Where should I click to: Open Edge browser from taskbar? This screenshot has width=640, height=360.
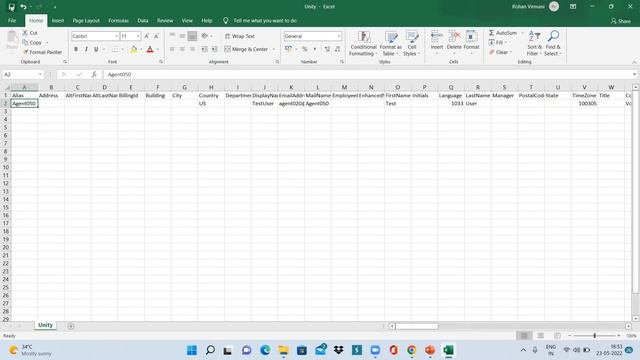pyautogui.click(x=265, y=350)
